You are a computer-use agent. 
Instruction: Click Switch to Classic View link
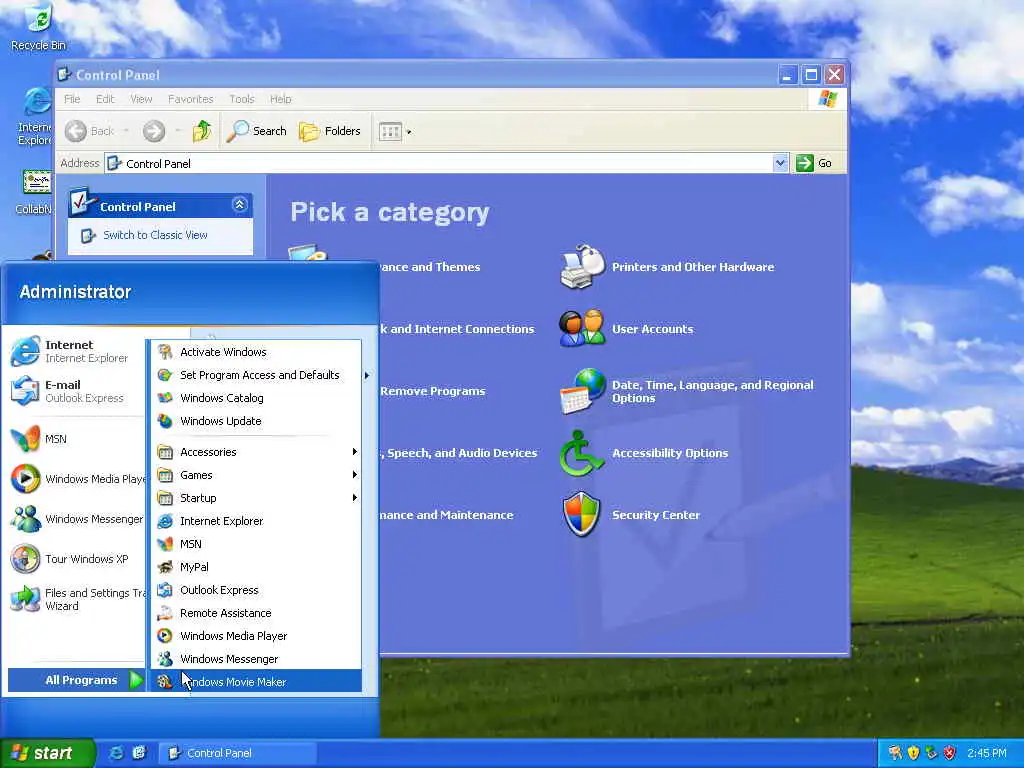click(x=155, y=235)
